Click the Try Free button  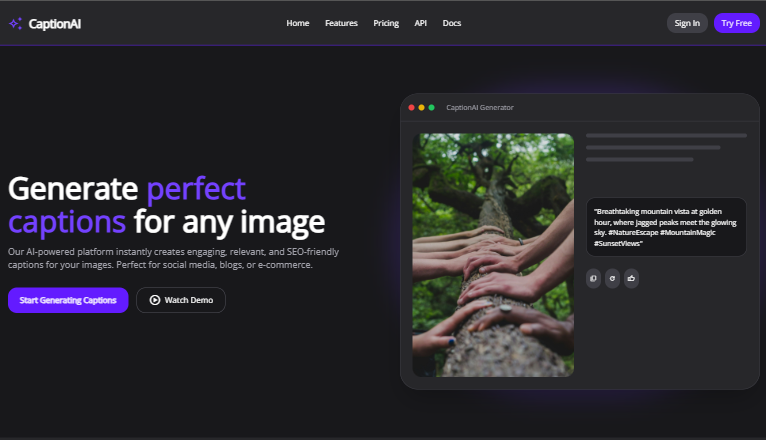click(x=737, y=23)
